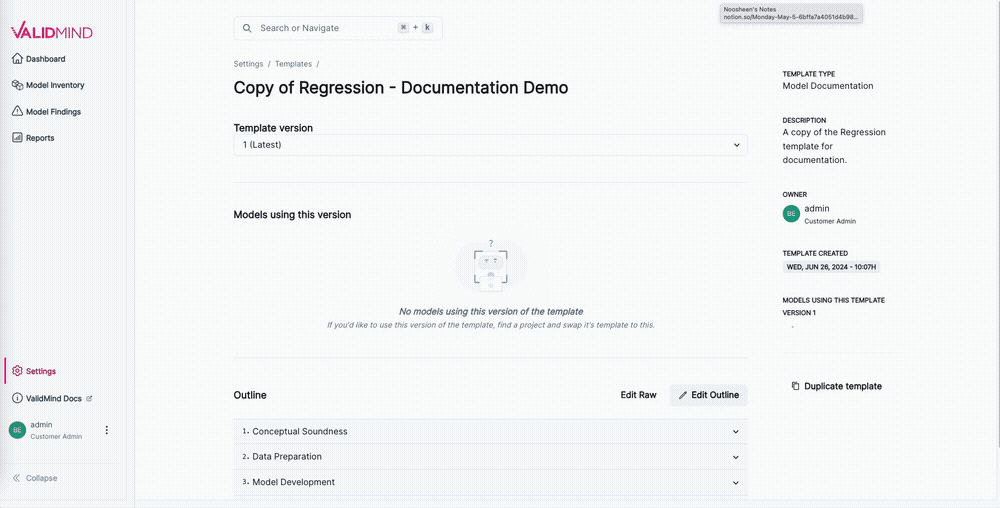Click the Settings gear icon
Viewport: 1000px width, 508px height.
17,371
